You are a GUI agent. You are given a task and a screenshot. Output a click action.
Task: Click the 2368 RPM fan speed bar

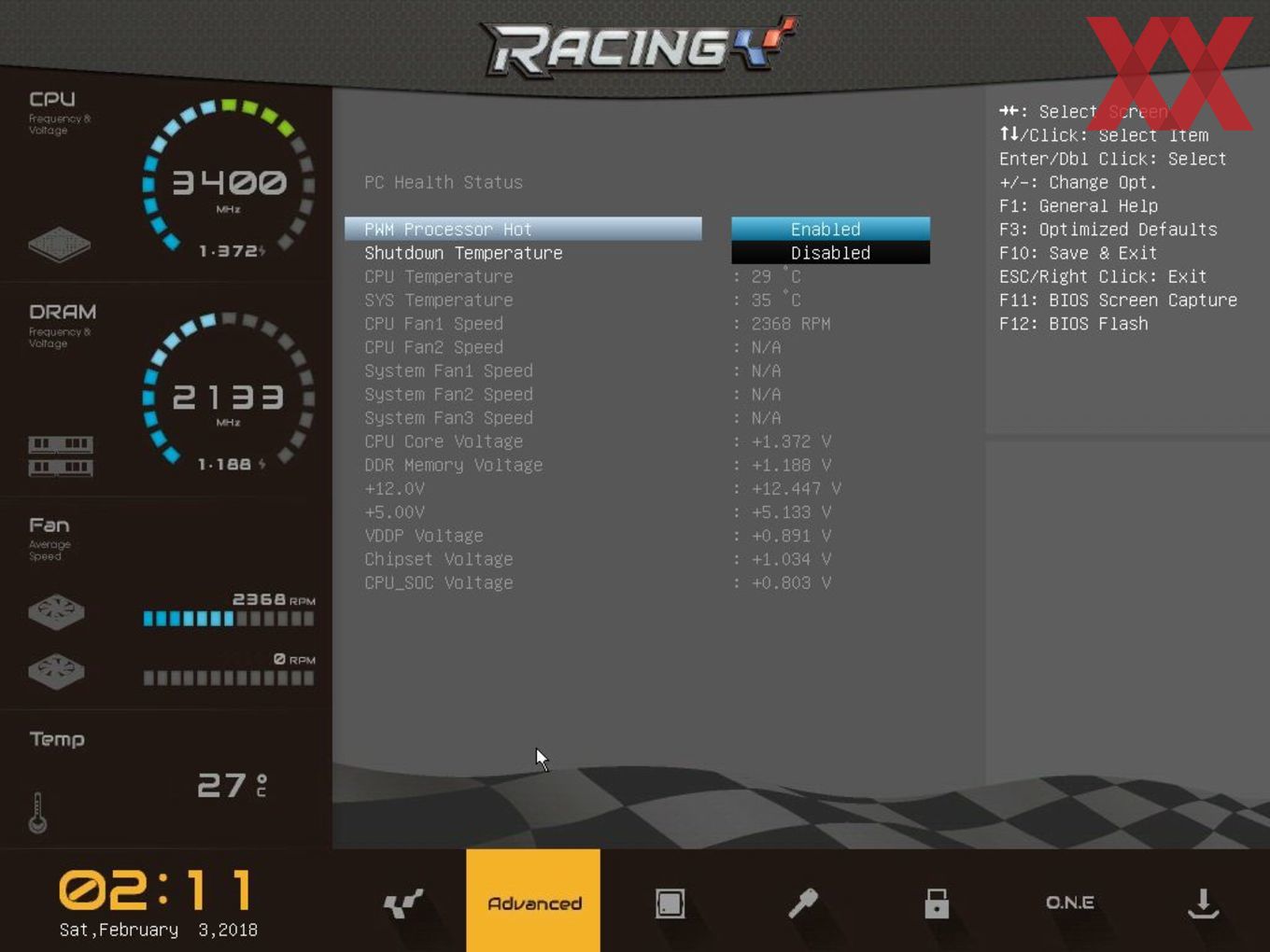pos(229,619)
